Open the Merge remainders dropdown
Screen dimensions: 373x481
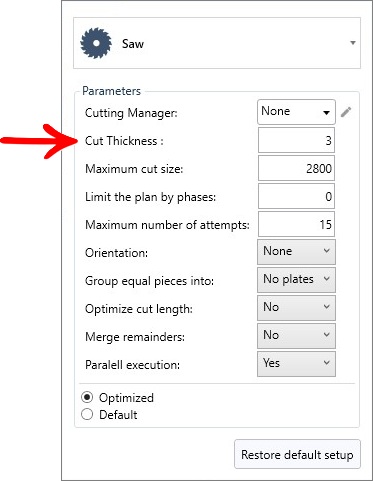click(x=296, y=336)
